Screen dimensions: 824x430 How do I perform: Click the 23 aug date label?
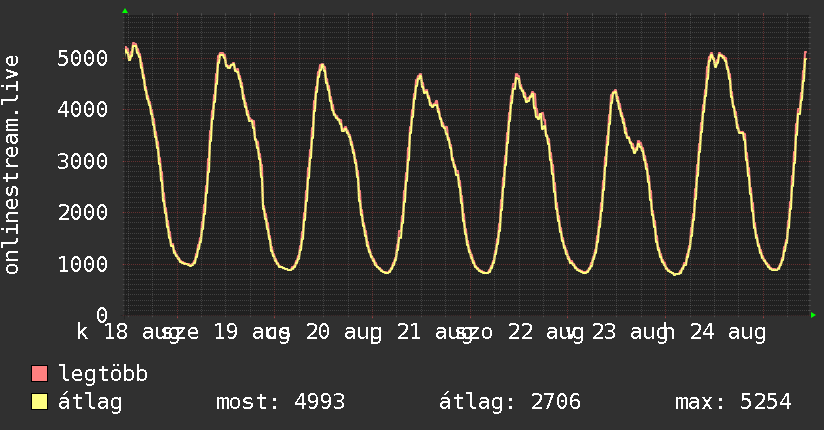point(630,332)
